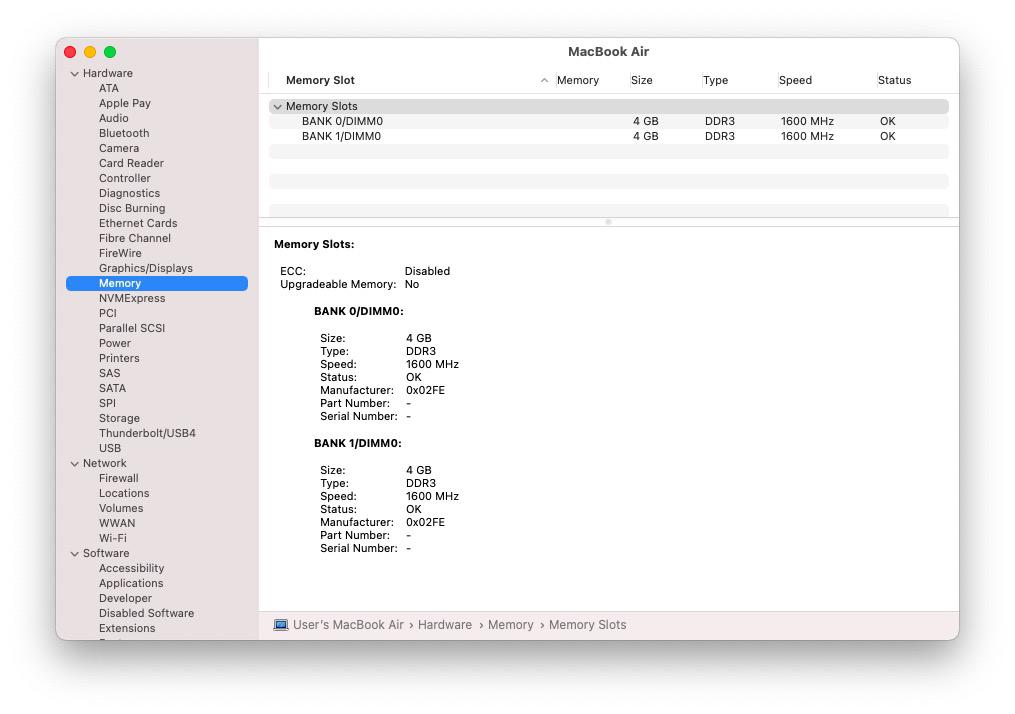The height and width of the screenshot is (714, 1015).
Task: Click the Memory Slot sort arrow
Action: click(544, 80)
